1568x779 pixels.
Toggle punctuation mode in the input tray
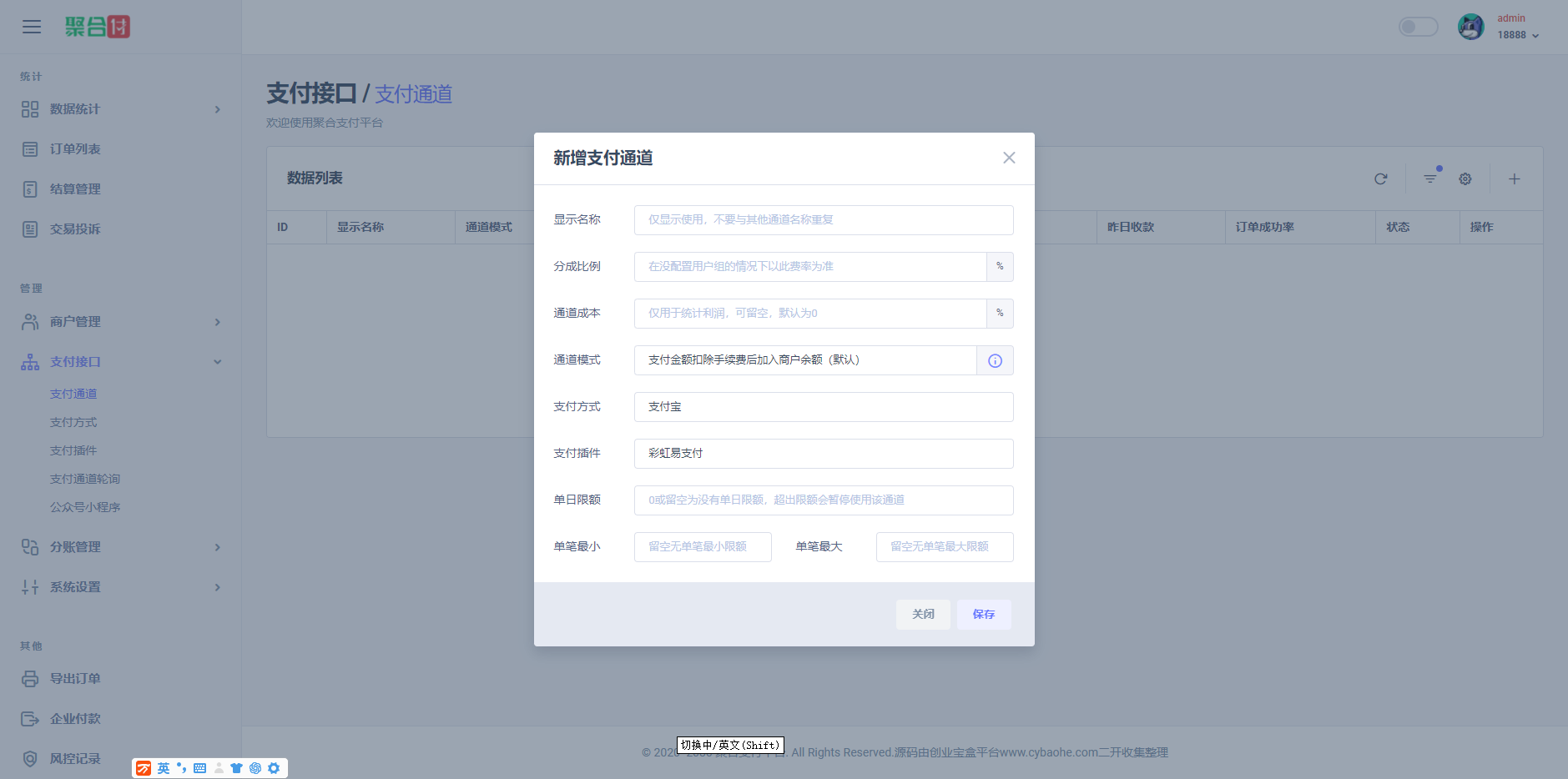pyautogui.click(x=181, y=767)
